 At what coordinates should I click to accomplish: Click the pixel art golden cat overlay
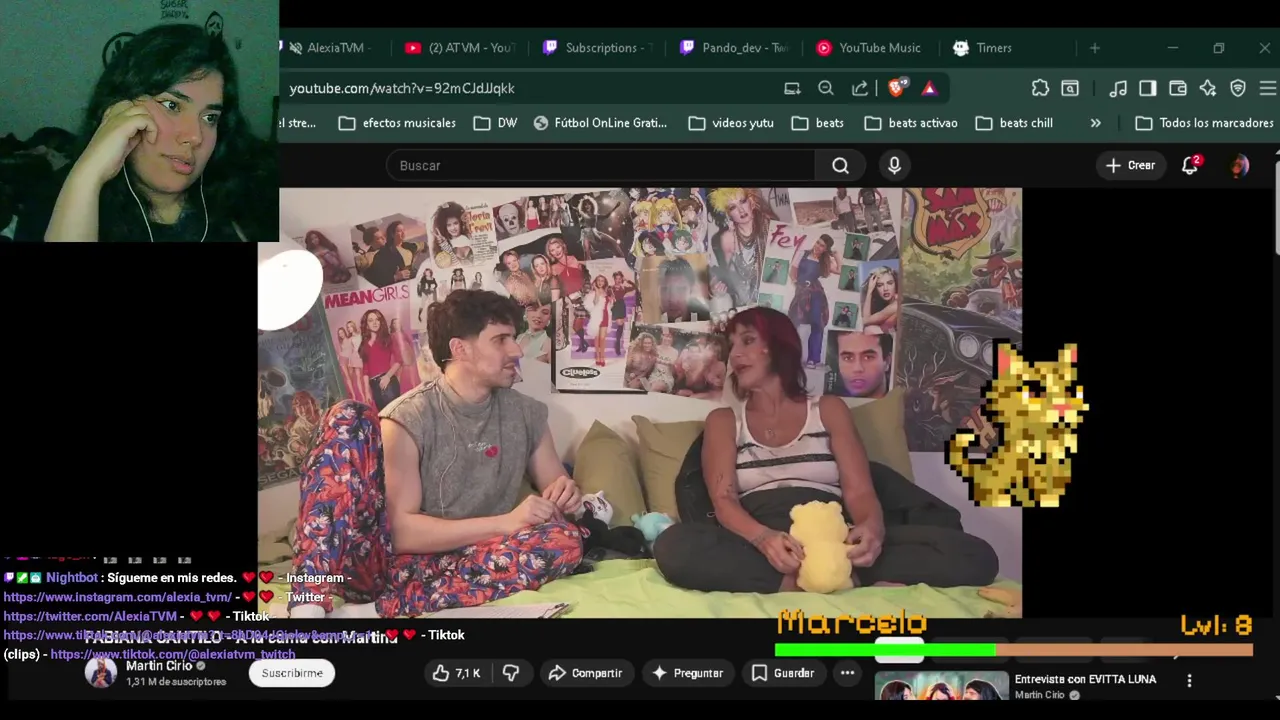1018,424
